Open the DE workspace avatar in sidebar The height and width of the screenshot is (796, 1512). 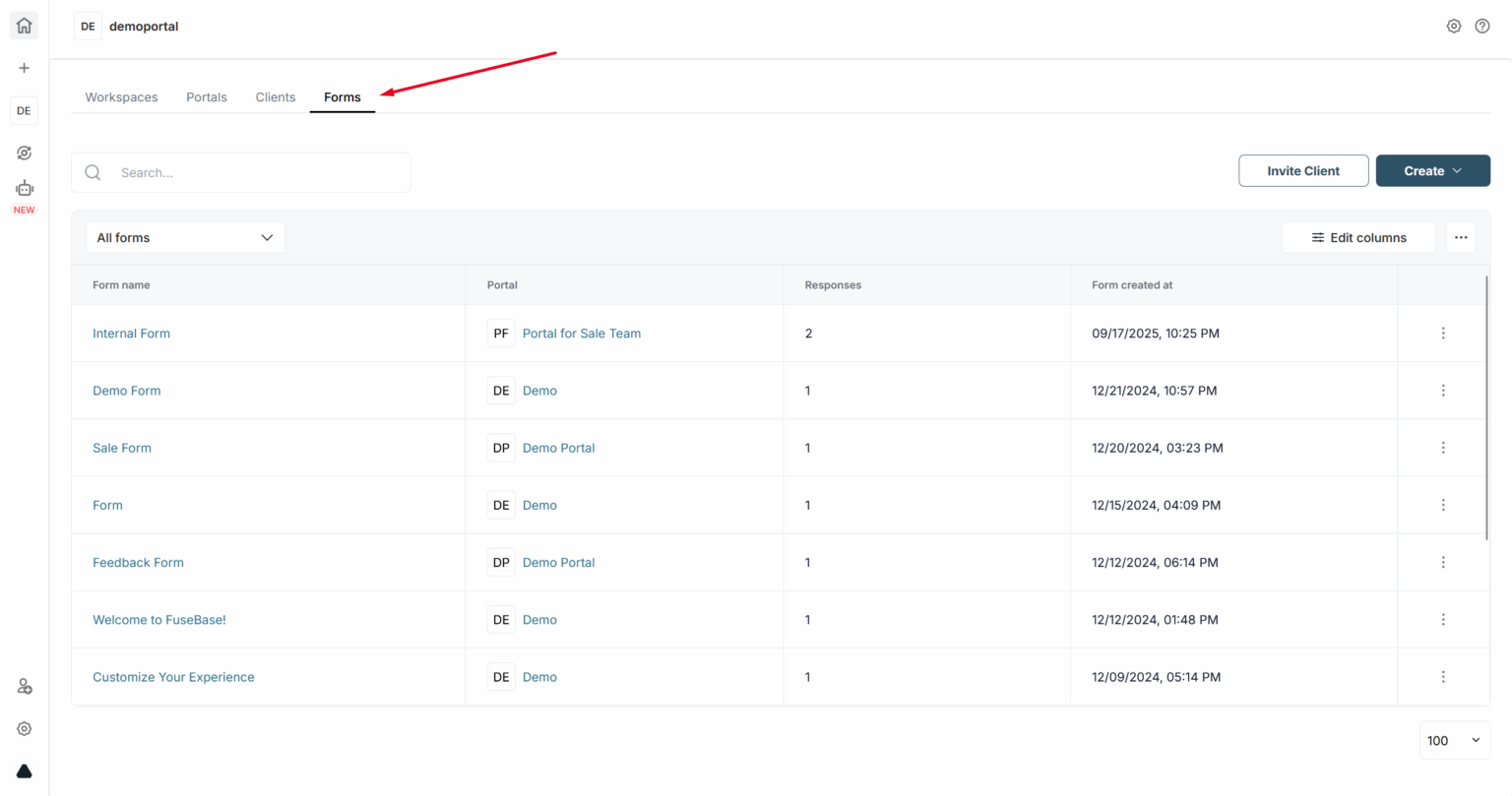[24, 110]
